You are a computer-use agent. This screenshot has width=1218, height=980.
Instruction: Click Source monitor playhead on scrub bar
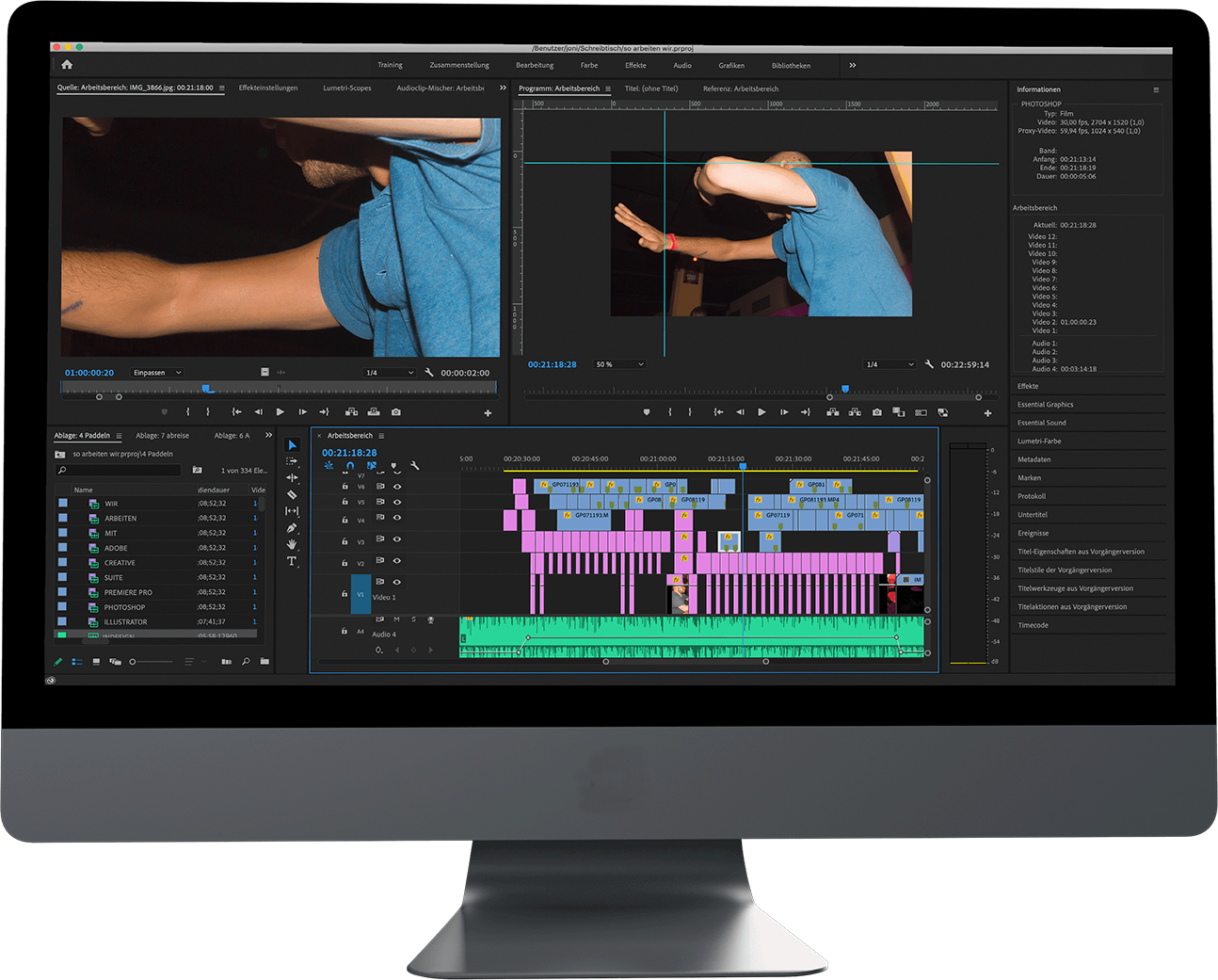[x=207, y=388]
